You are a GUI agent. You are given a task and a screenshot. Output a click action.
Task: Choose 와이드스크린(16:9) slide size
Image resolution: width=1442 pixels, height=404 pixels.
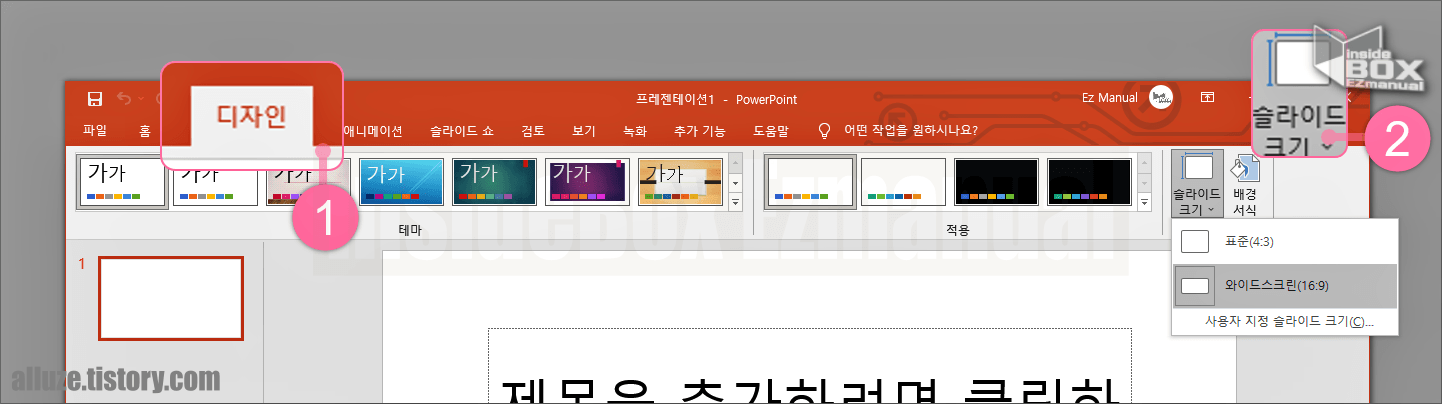1284,286
